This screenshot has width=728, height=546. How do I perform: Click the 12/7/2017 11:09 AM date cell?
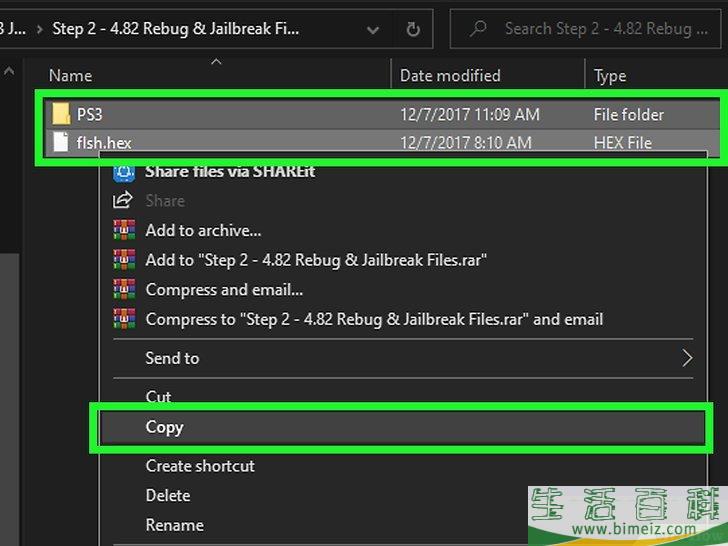(x=470, y=115)
